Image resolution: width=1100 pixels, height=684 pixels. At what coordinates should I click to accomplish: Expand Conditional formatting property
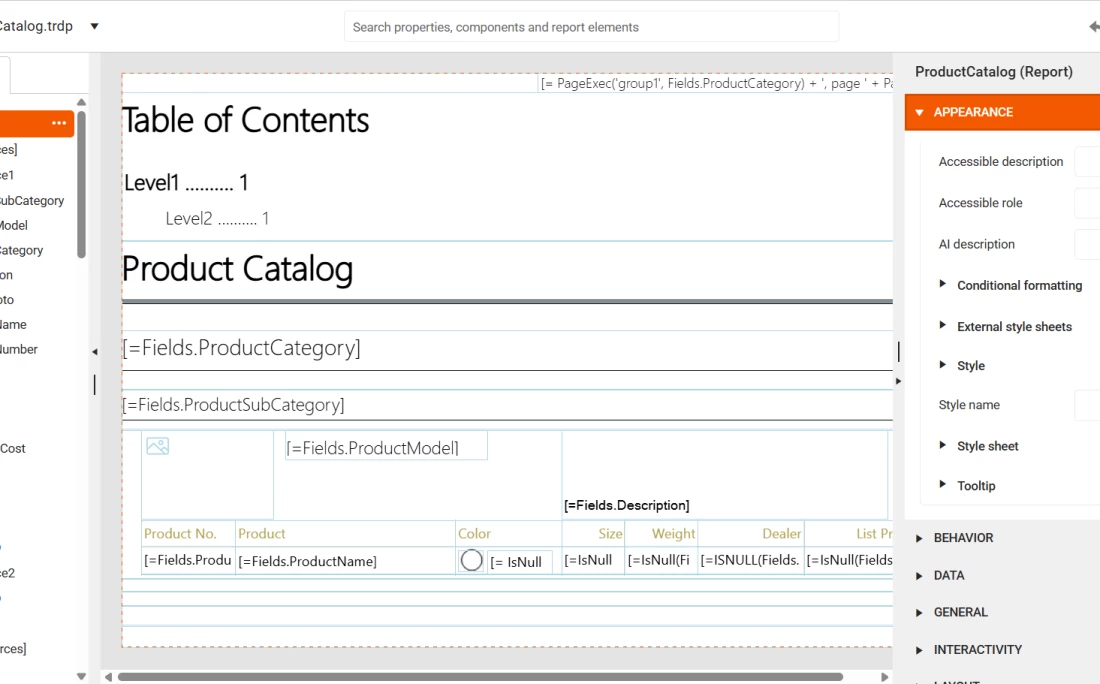[942, 285]
